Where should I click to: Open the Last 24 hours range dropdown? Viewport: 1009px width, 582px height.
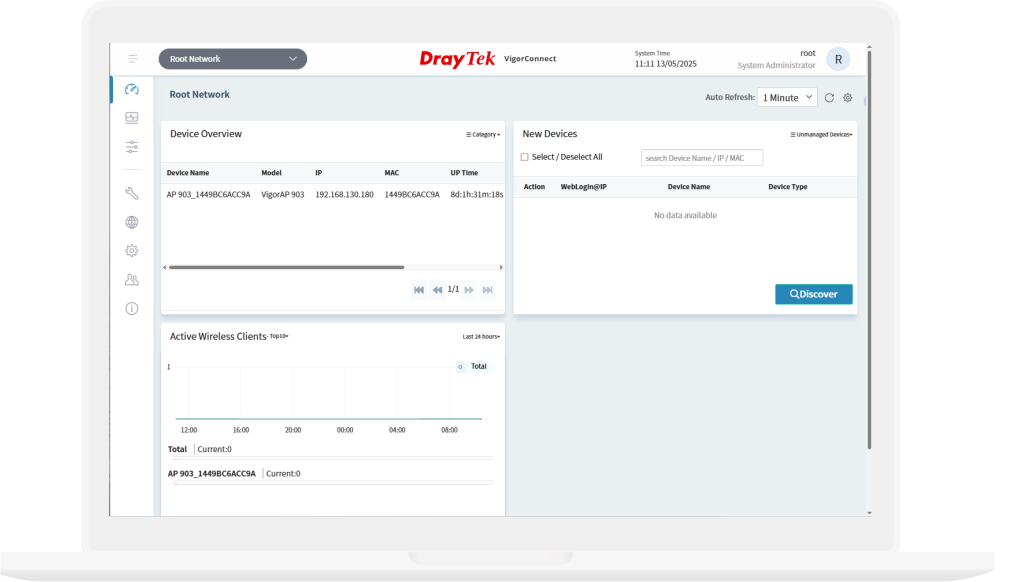(x=481, y=337)
